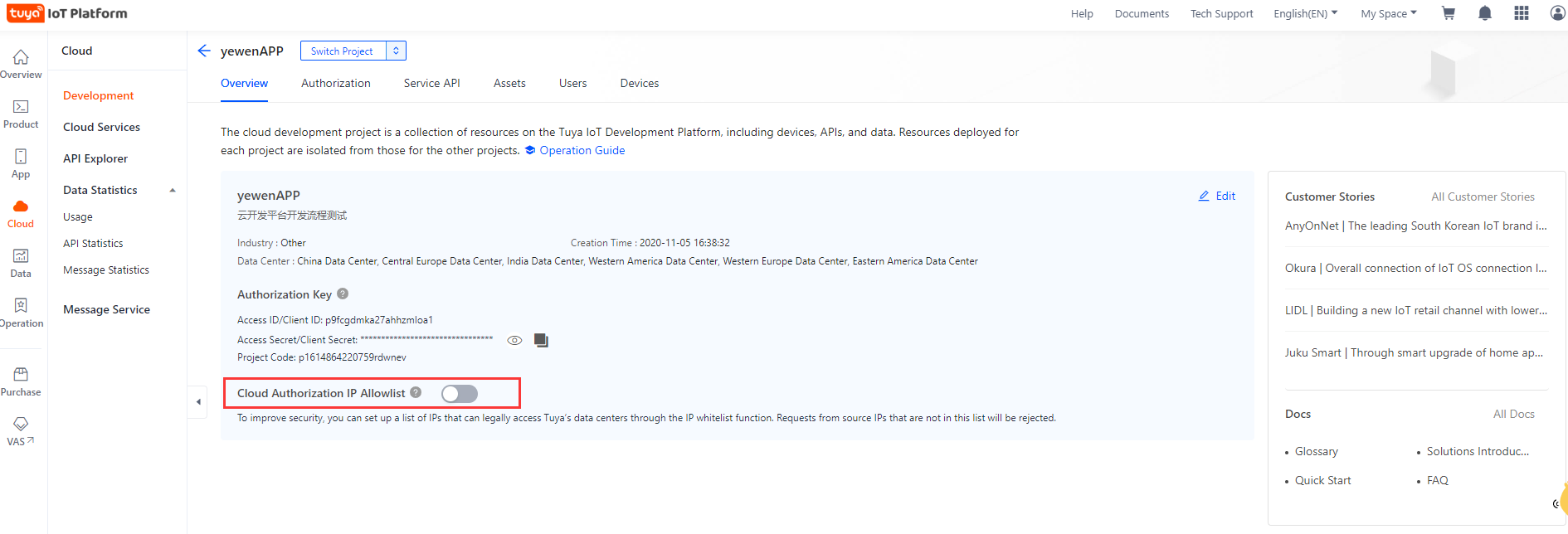Viewport: 1568px width, 534px height.
Task: Open the Service API tab
Action: [432, 83]
